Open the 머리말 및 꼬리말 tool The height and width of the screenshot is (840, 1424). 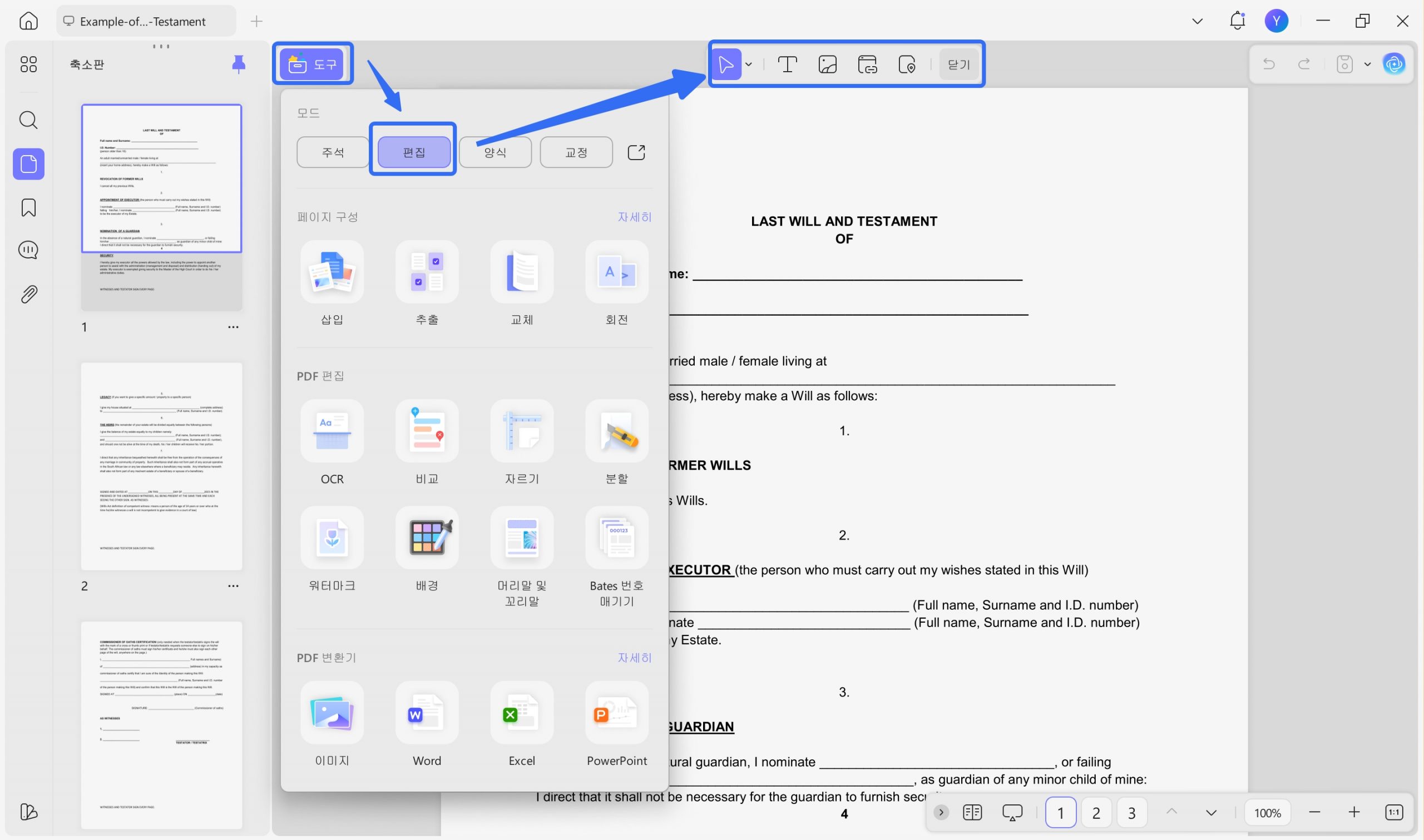pos(521,558)
